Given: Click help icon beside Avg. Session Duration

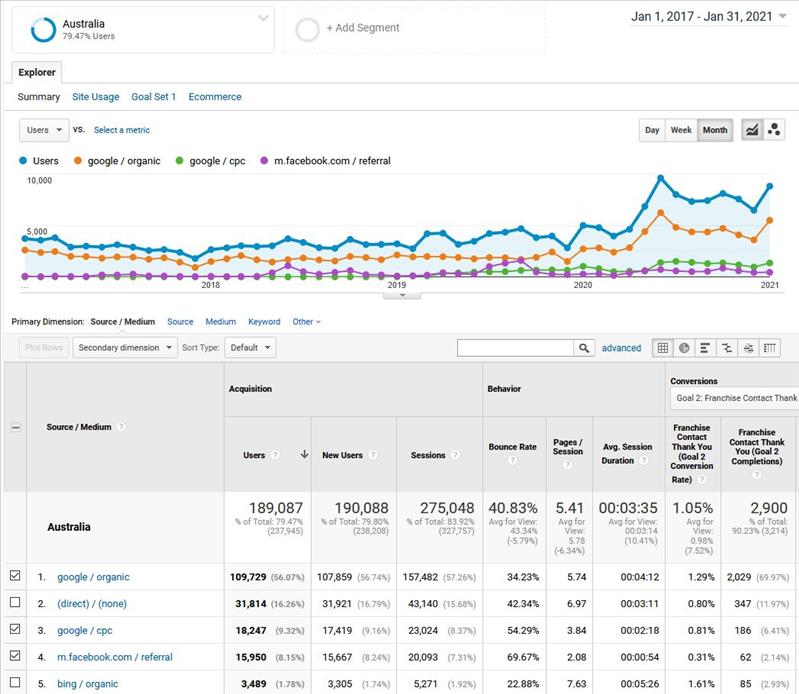Looking at the screenshot, I should point(644,460).
